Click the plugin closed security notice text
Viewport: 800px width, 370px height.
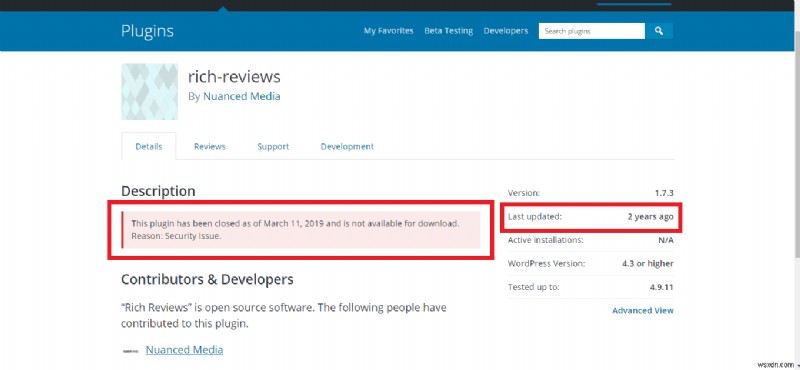pos(295,230)
